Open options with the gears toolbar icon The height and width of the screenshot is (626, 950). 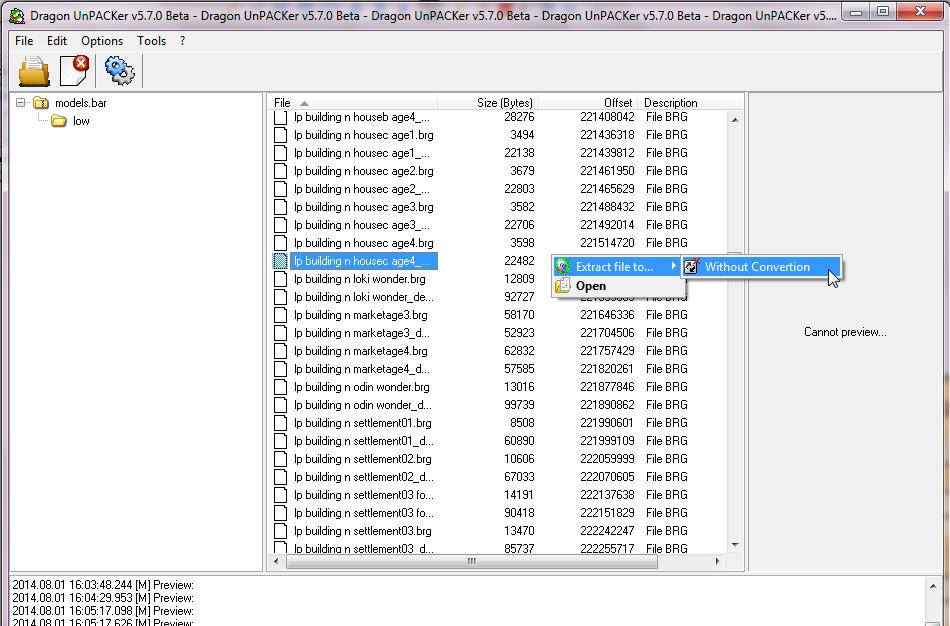119,70
